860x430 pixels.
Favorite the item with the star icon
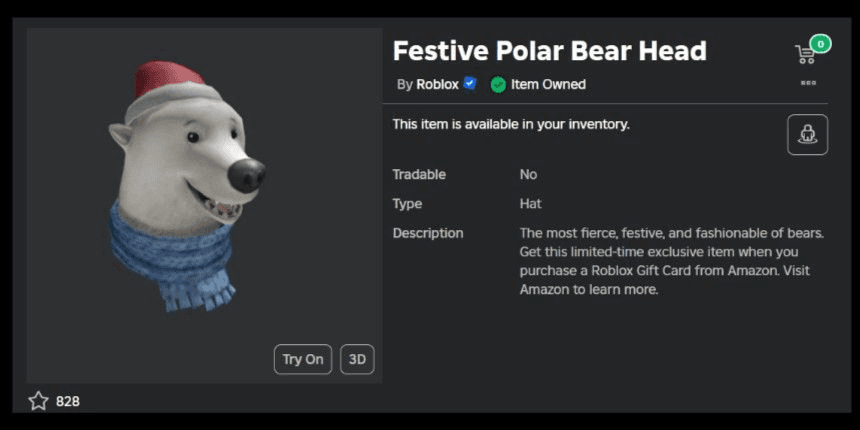tap(38, 401)
